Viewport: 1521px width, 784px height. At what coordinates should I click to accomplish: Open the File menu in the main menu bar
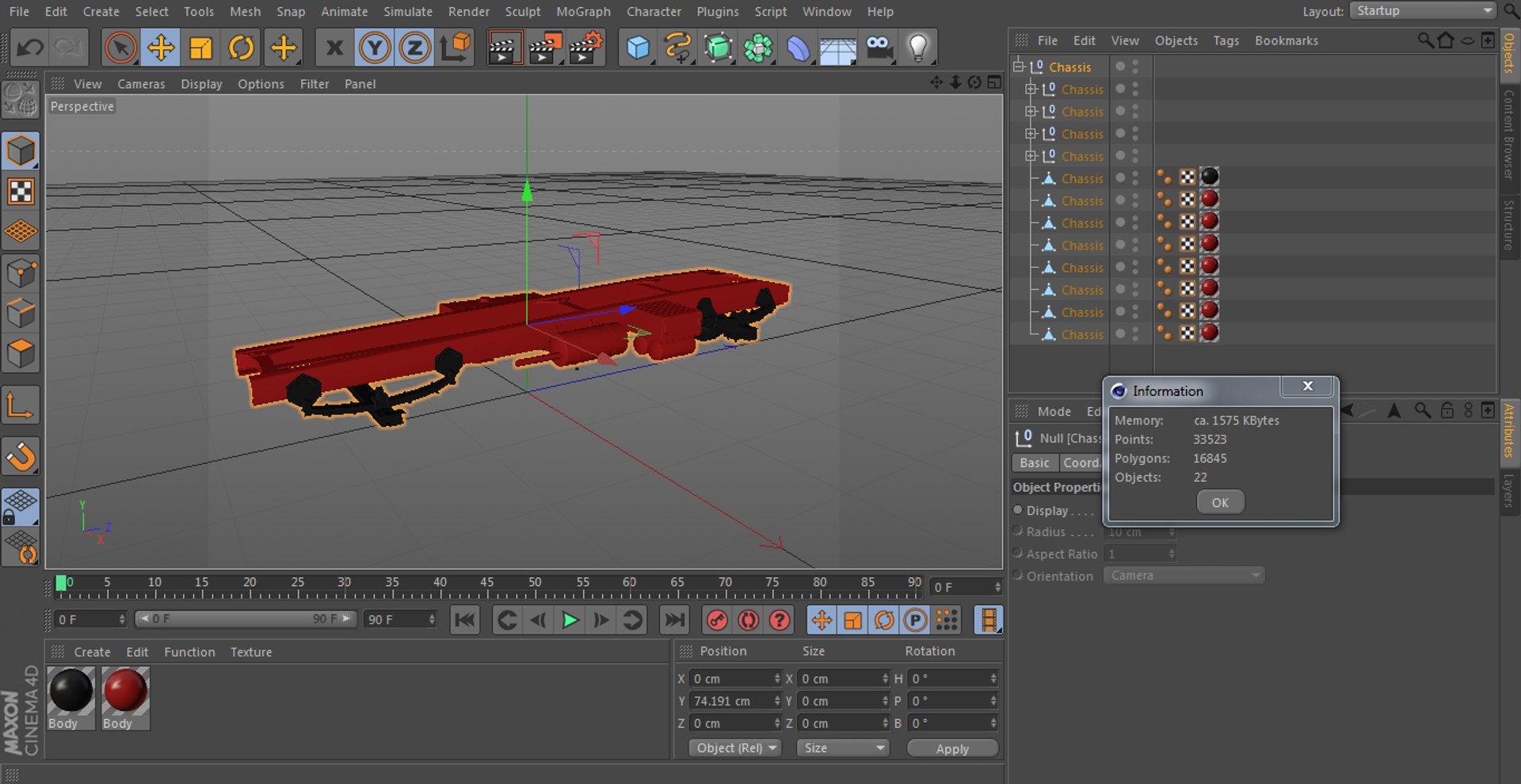click(19, 12)
